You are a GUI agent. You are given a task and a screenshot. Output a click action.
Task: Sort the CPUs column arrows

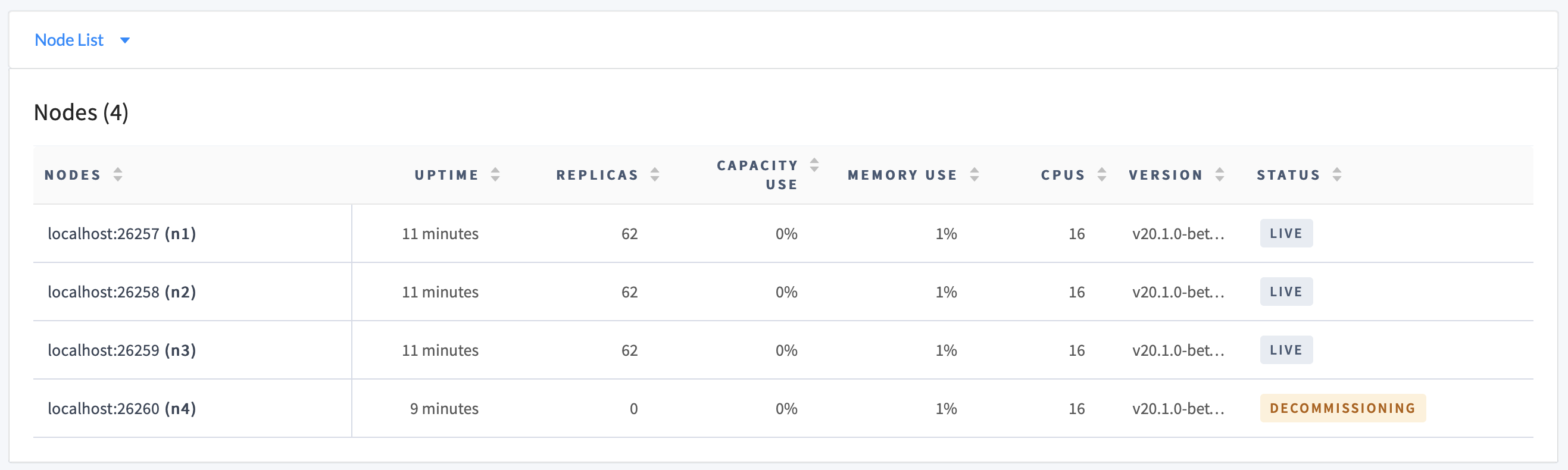point(1102,175)
